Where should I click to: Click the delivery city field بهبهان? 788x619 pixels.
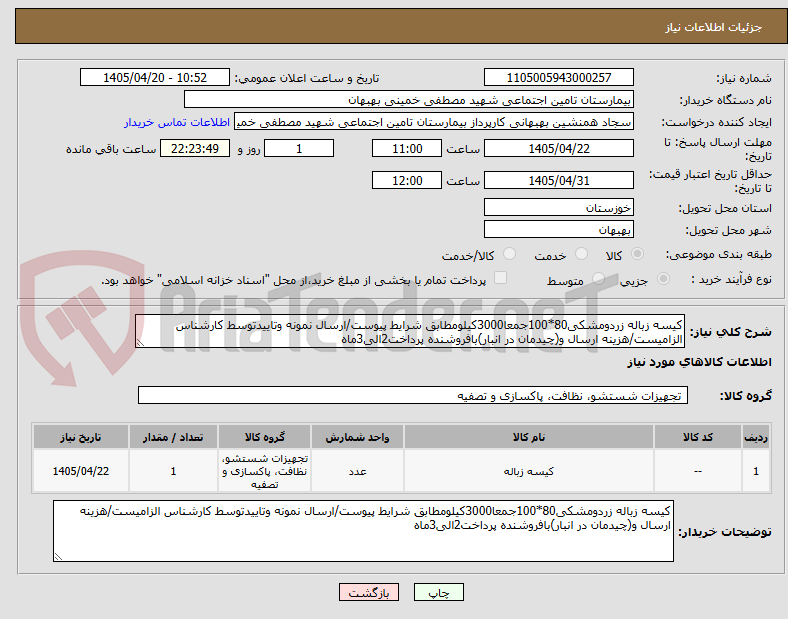[559, 229]
